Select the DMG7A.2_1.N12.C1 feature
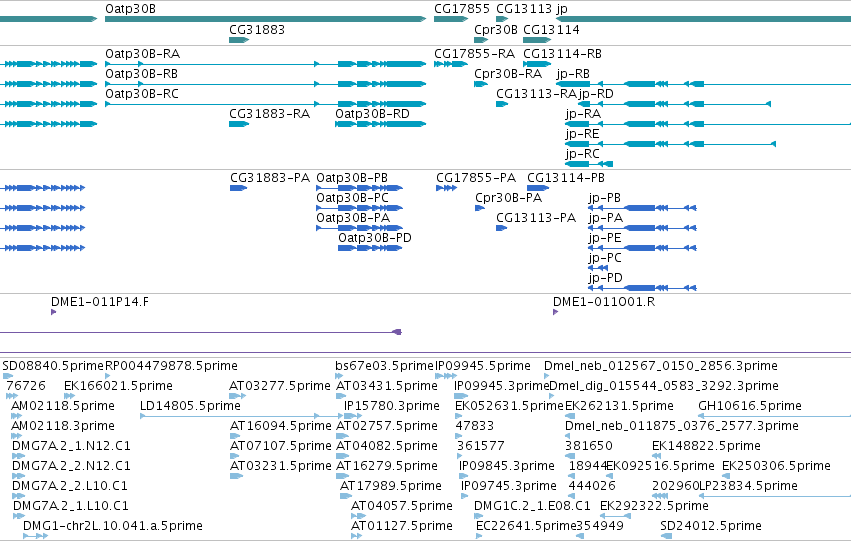 click(18, 456)
